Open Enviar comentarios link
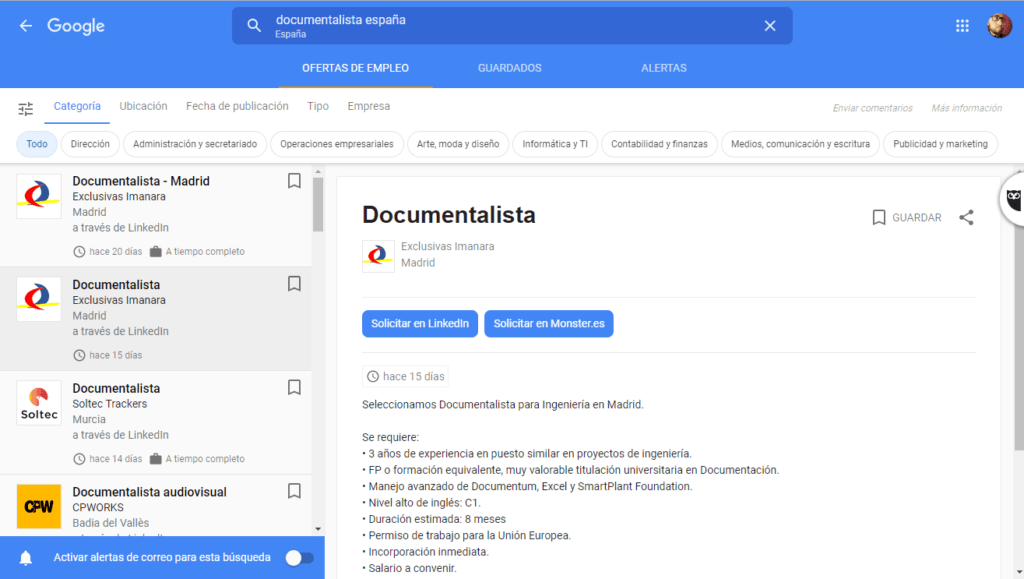The height and width of the screenshot is (579, 1024). [x=872, y=108]
